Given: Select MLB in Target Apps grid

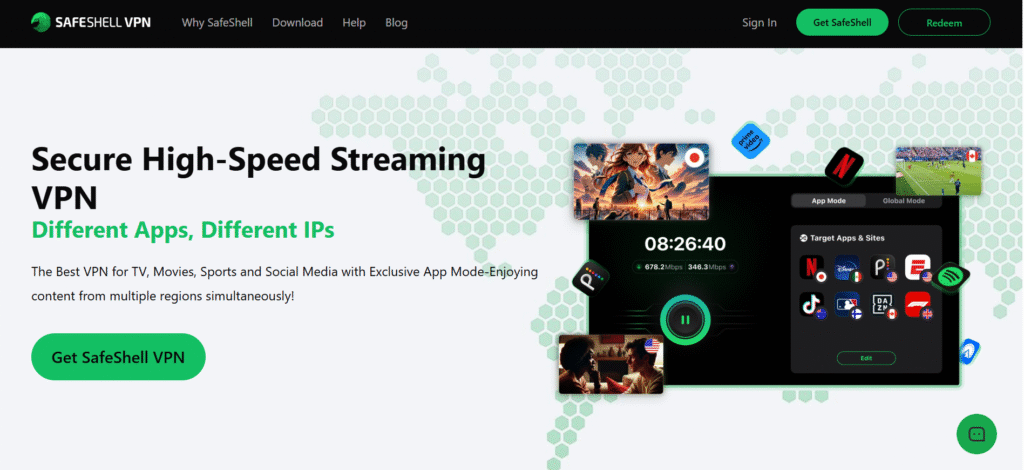Looking at the screenshot, I should pos(848,305).
